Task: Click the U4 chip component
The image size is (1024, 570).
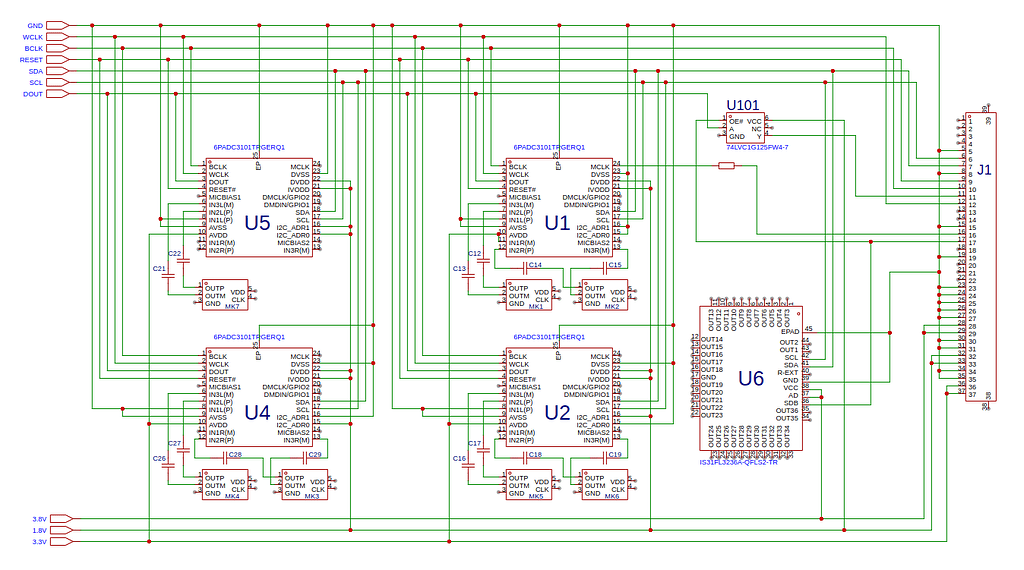Action: [259, 397]
